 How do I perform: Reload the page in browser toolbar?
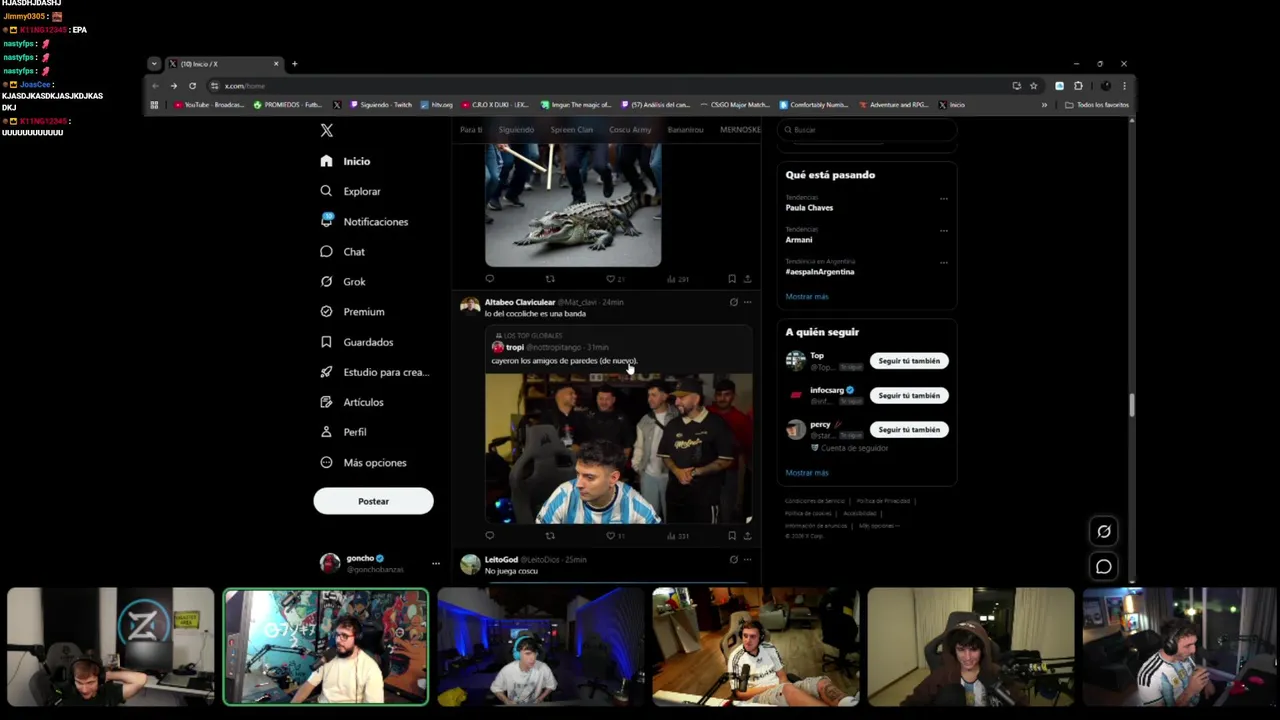[x=192, y=86]
